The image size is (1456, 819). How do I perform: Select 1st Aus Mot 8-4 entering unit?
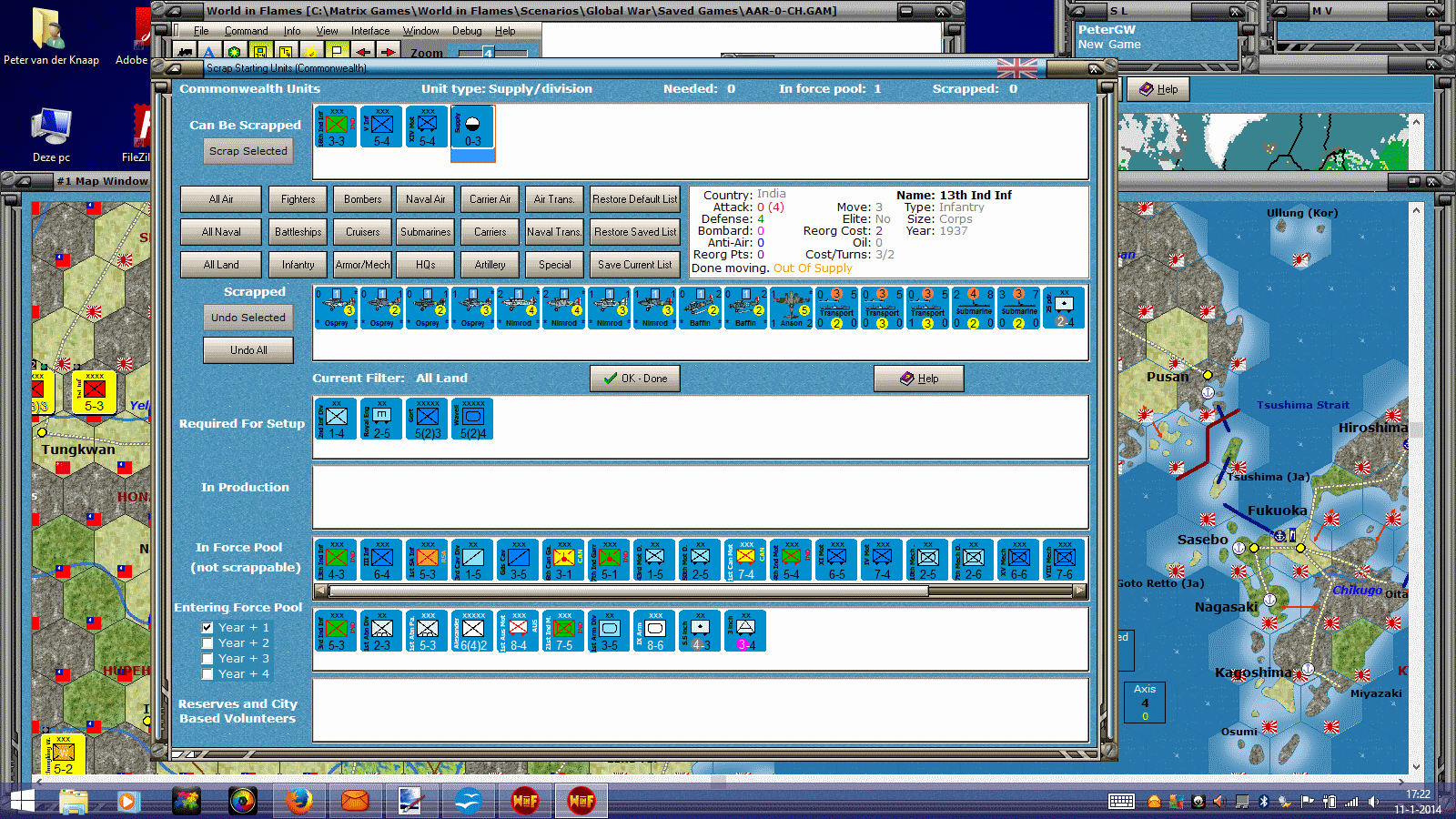pos(518,631)
